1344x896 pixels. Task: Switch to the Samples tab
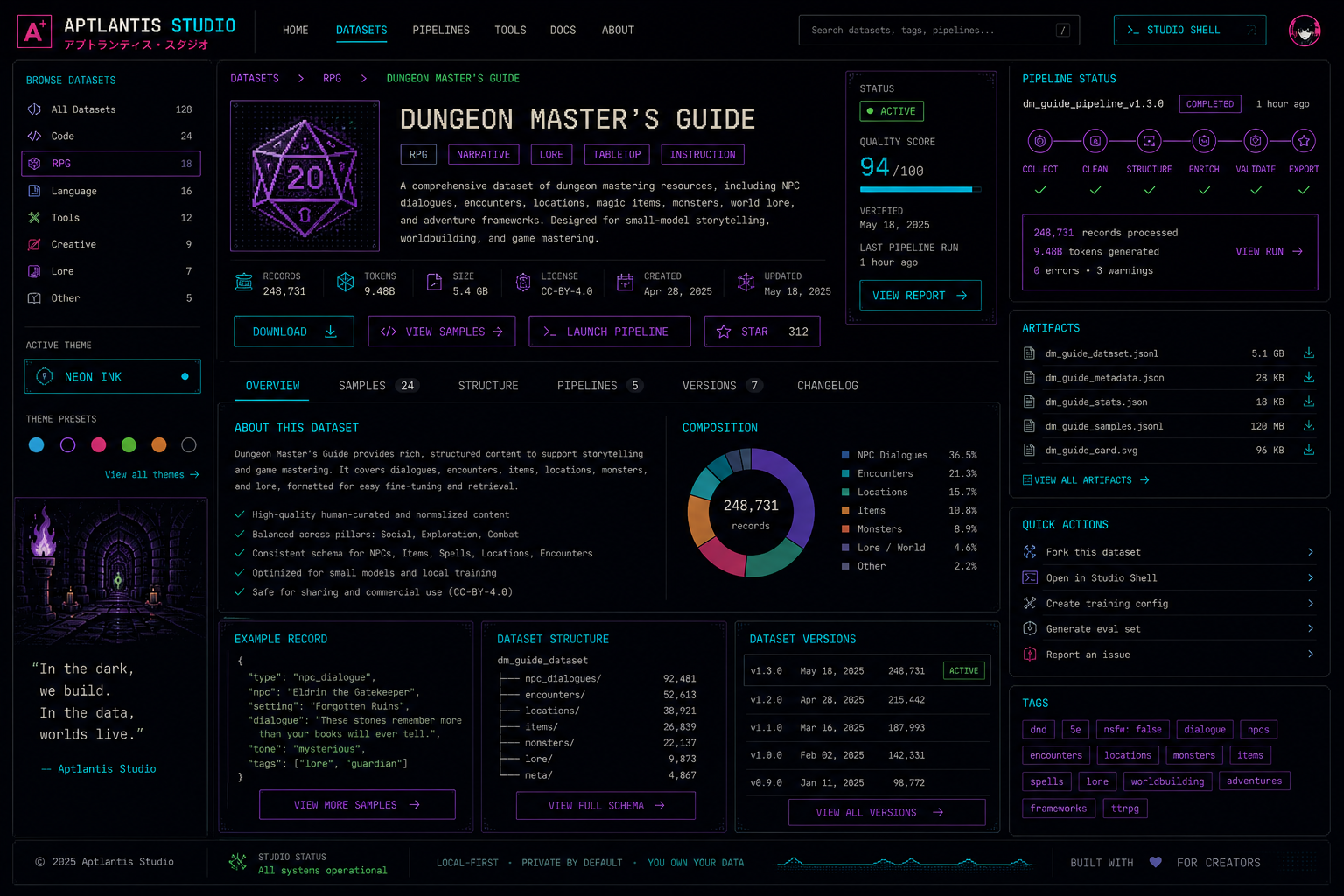pyautogui.click(x=377, y=385)
